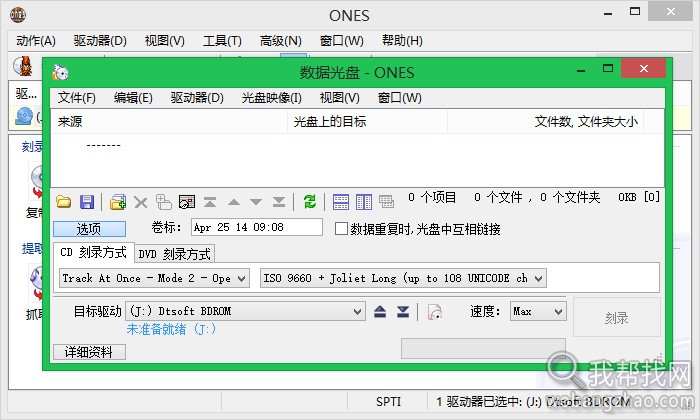Click the volume label input field
700x420 pixels.
tap(257, 227)
